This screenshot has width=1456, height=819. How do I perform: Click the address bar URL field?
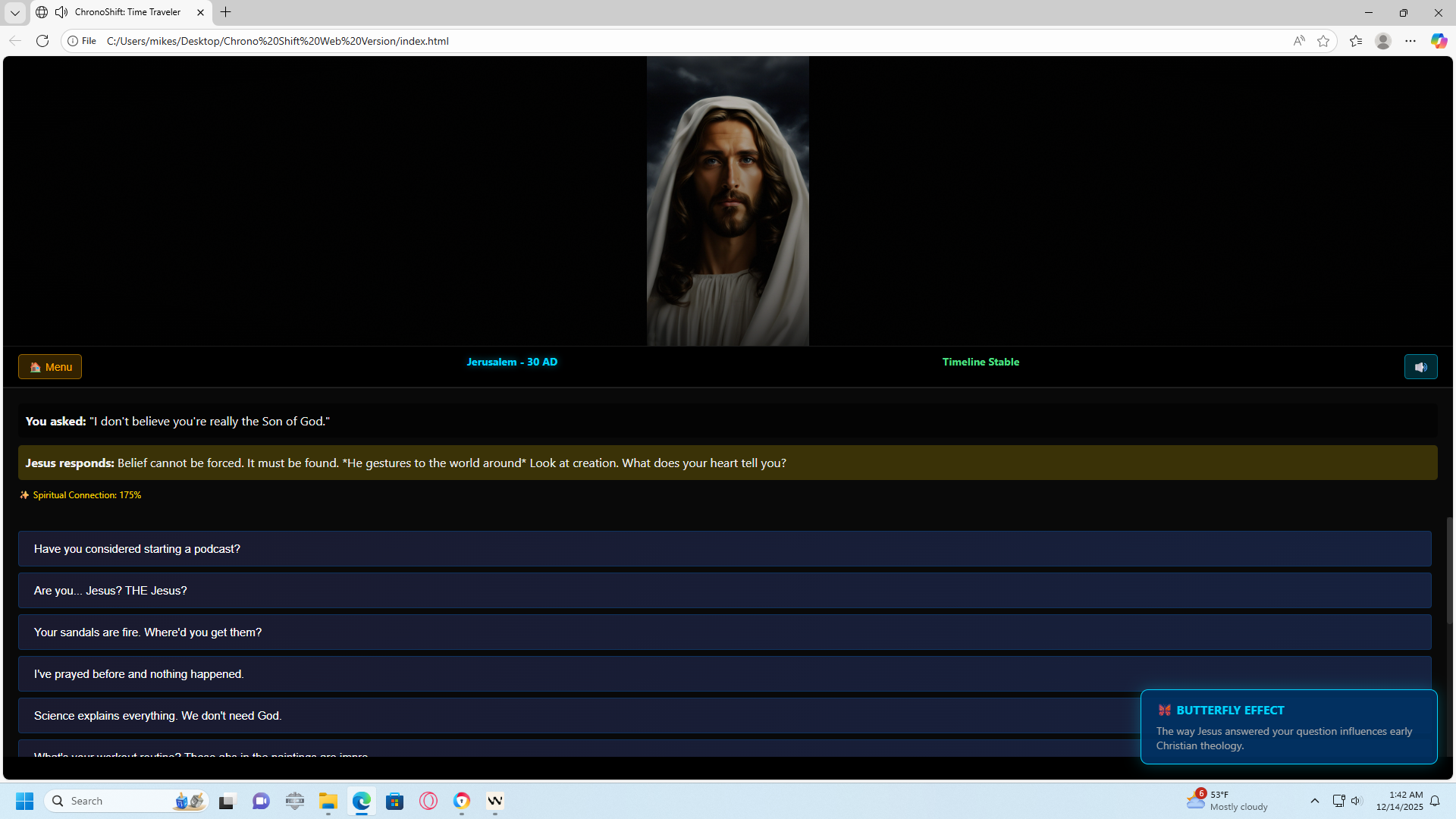click(x=607, y=41)
